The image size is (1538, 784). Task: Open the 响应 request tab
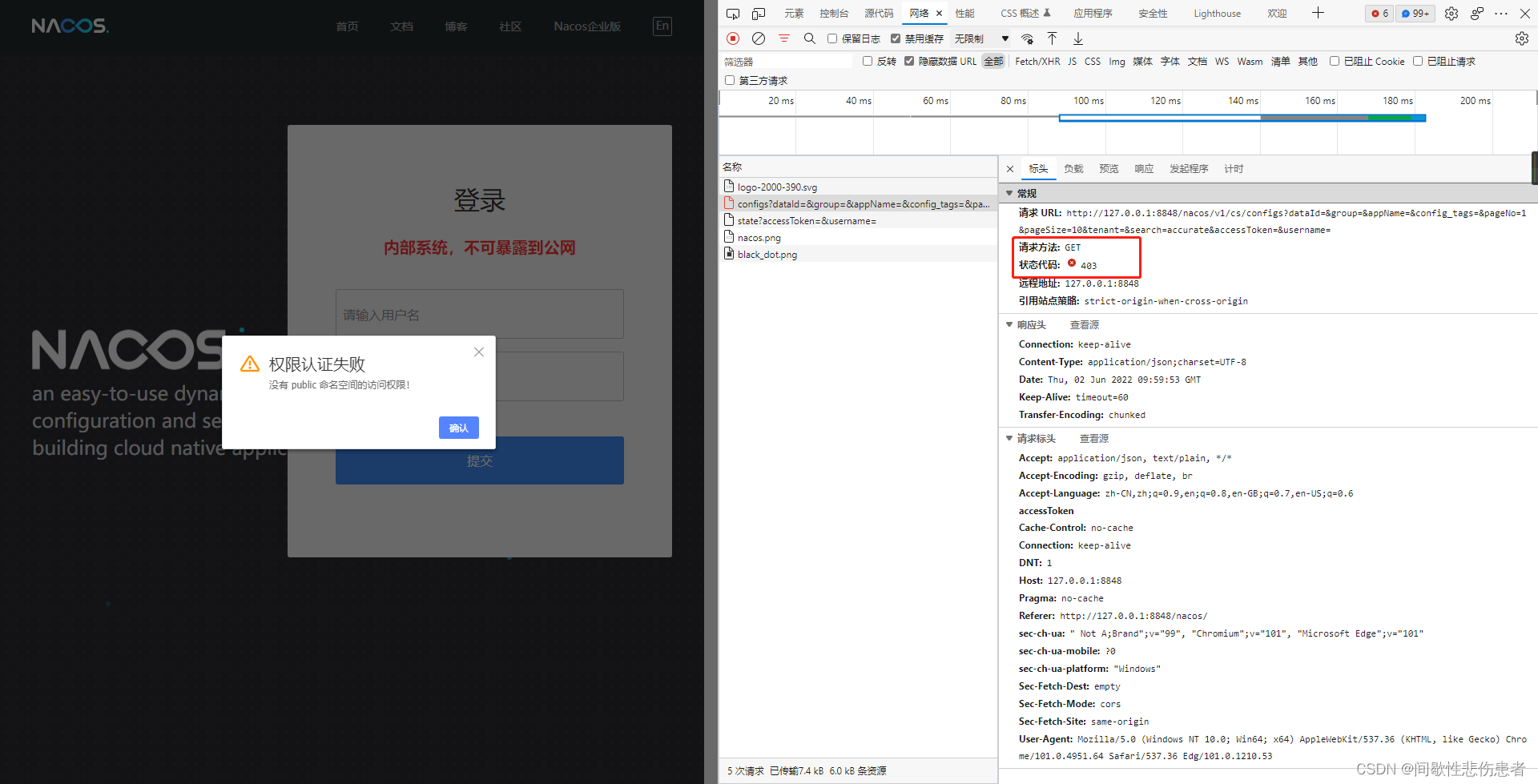coord(1144,169)
